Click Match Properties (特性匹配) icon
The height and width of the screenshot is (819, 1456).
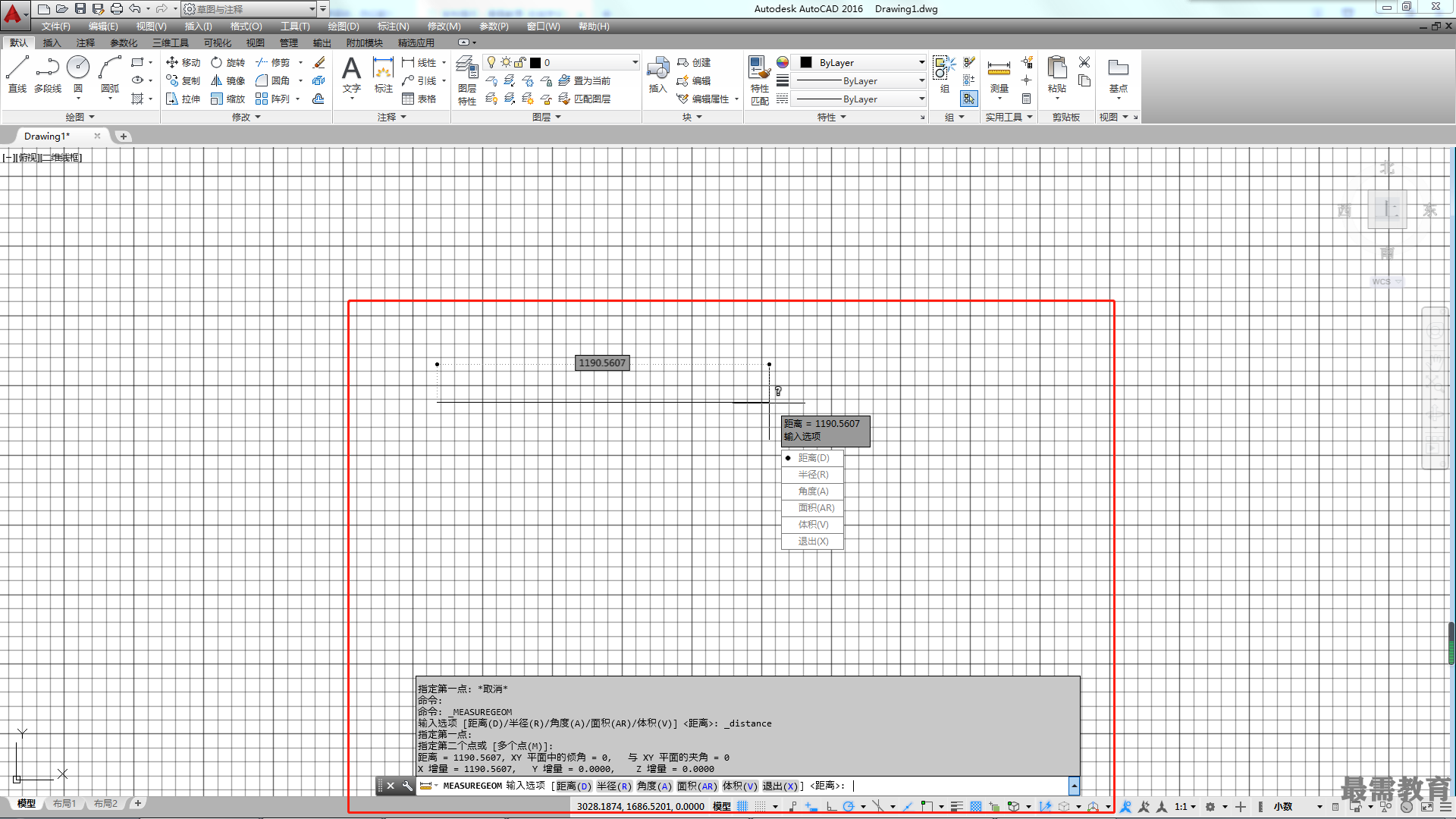click(759, 80)
